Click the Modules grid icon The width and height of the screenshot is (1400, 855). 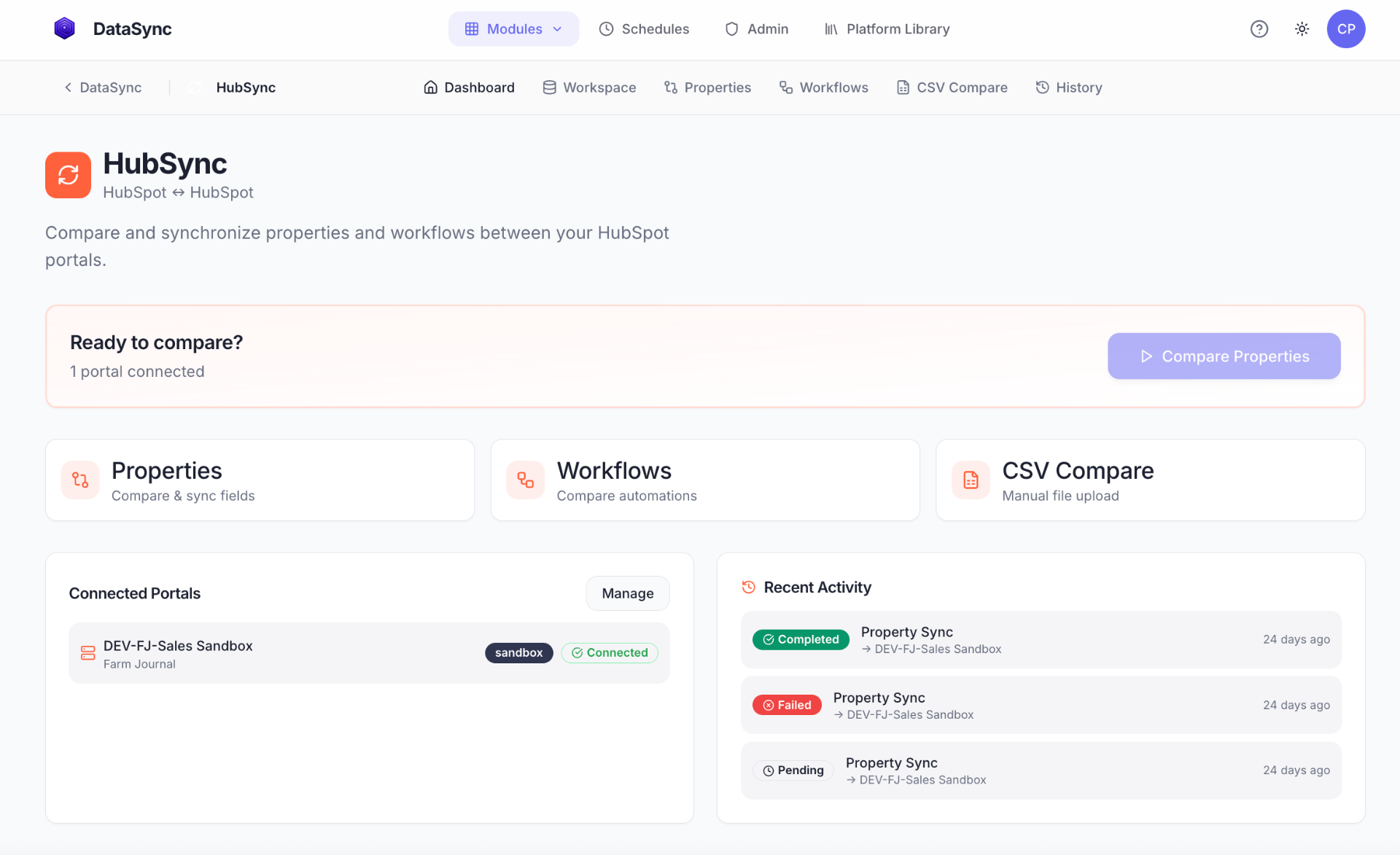click(472, 29)
